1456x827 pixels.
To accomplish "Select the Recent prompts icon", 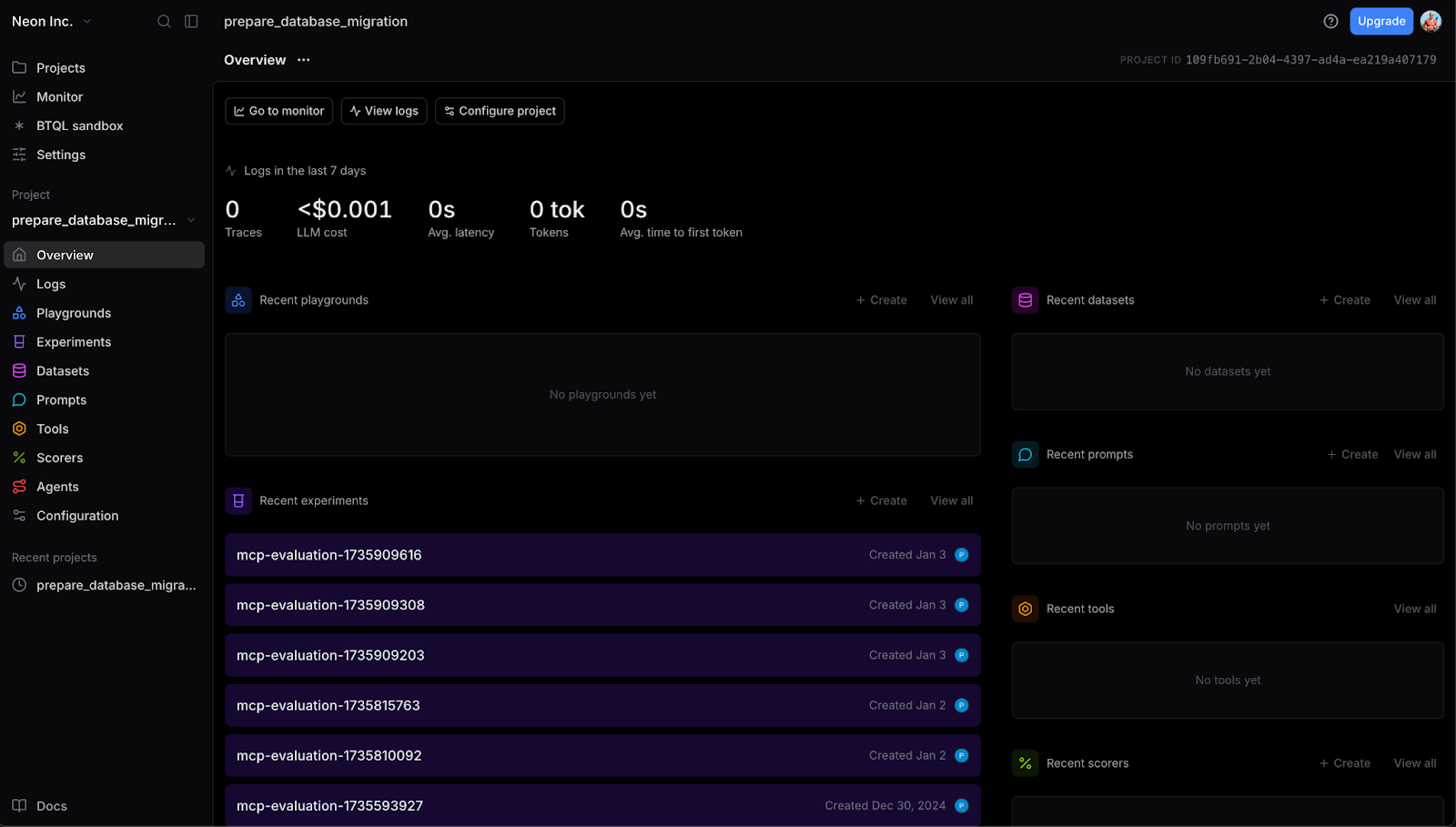I will click(1025, 455).
